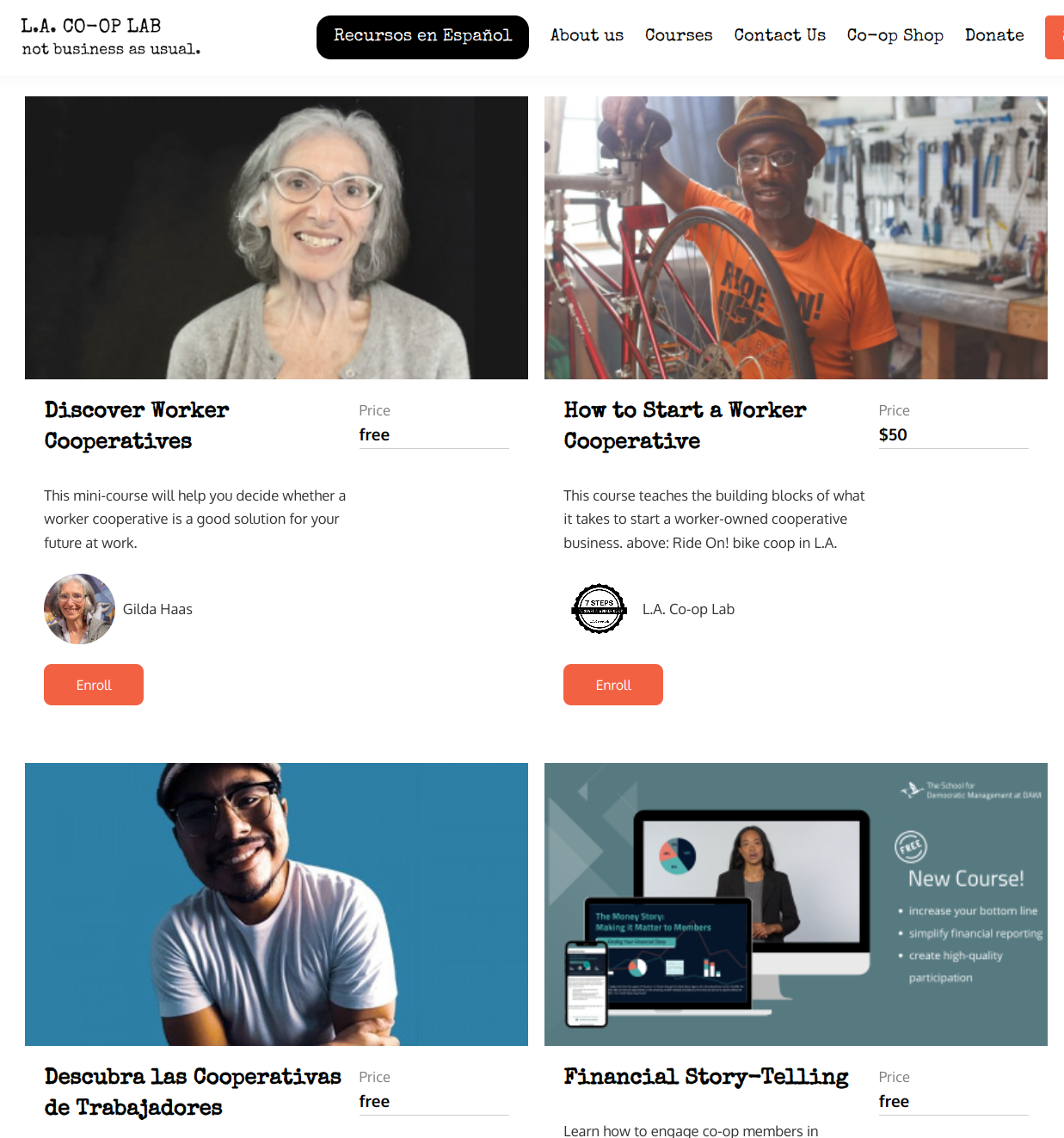The height and width of the screenshot is (1138, 1064).
Task: Click the gray-haired woman course image
Action: tap(276, 237)
